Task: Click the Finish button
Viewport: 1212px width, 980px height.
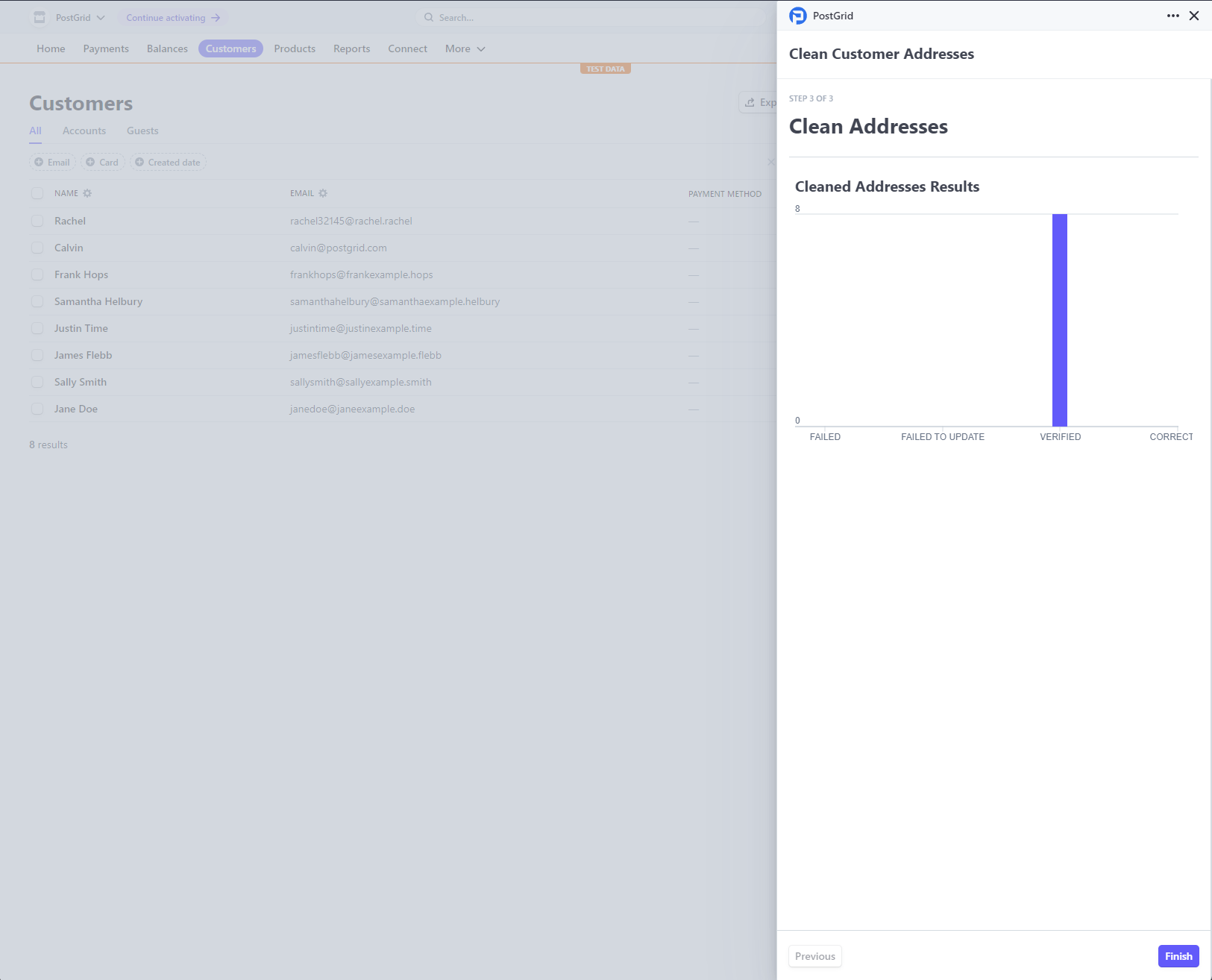Action: (x=1178, y=955)
